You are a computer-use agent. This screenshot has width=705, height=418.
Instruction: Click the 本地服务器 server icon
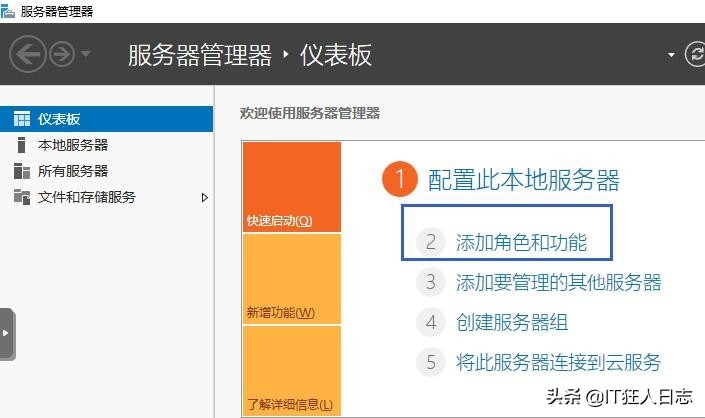coord(21,145)
